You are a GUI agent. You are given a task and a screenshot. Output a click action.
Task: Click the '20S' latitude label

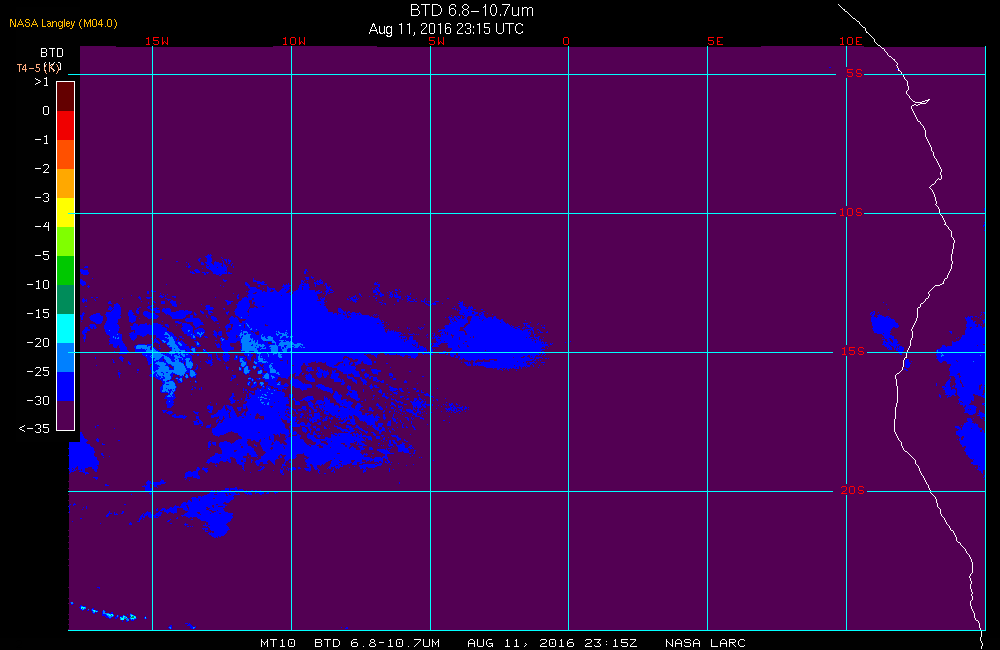point(853,490)
